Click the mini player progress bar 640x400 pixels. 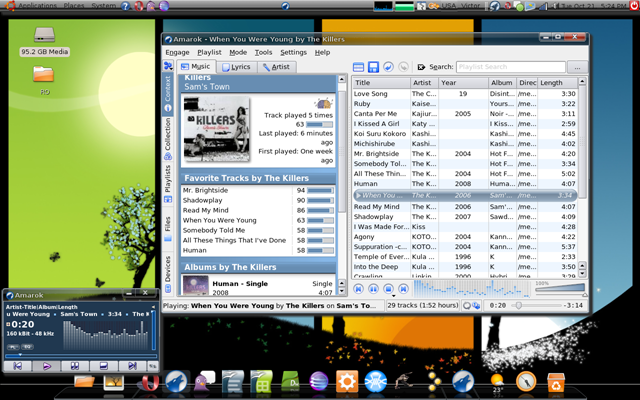[x=80, y=356]
